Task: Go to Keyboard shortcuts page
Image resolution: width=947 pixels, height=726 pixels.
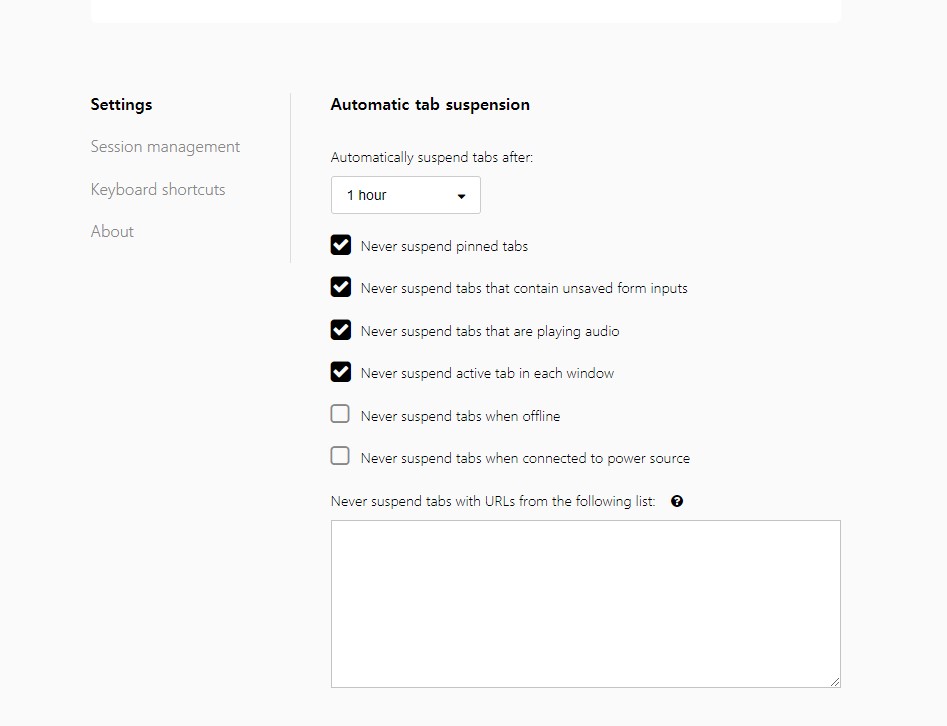Action: (158, 189)
